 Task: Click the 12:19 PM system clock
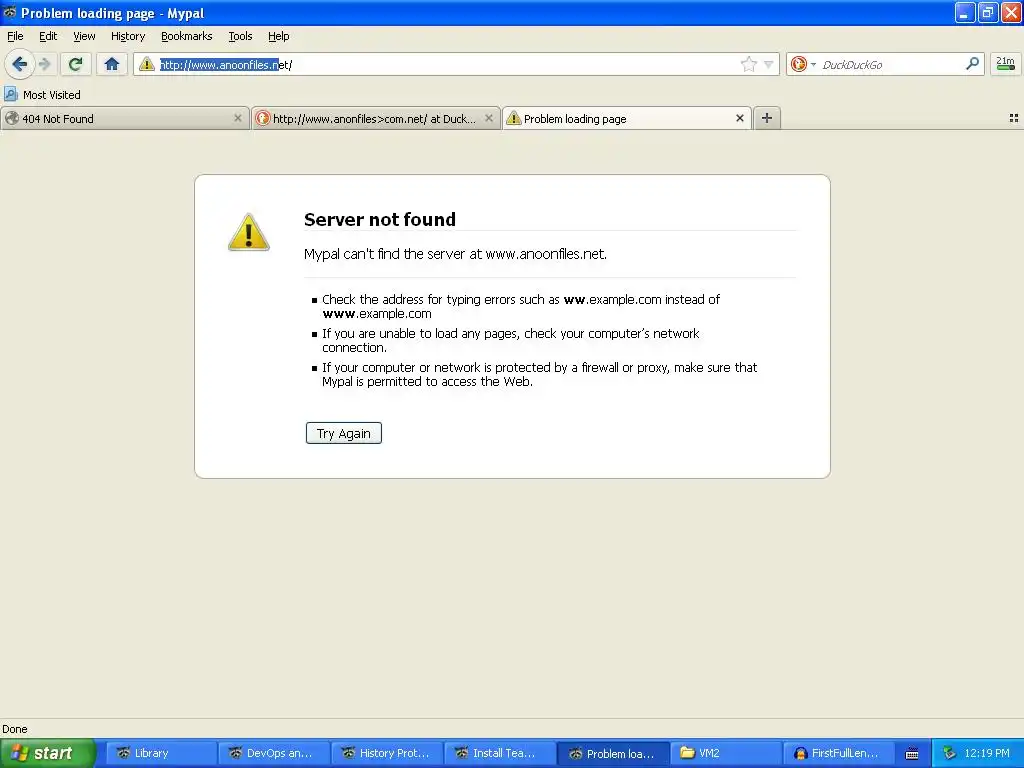click(x=987, y=753)
